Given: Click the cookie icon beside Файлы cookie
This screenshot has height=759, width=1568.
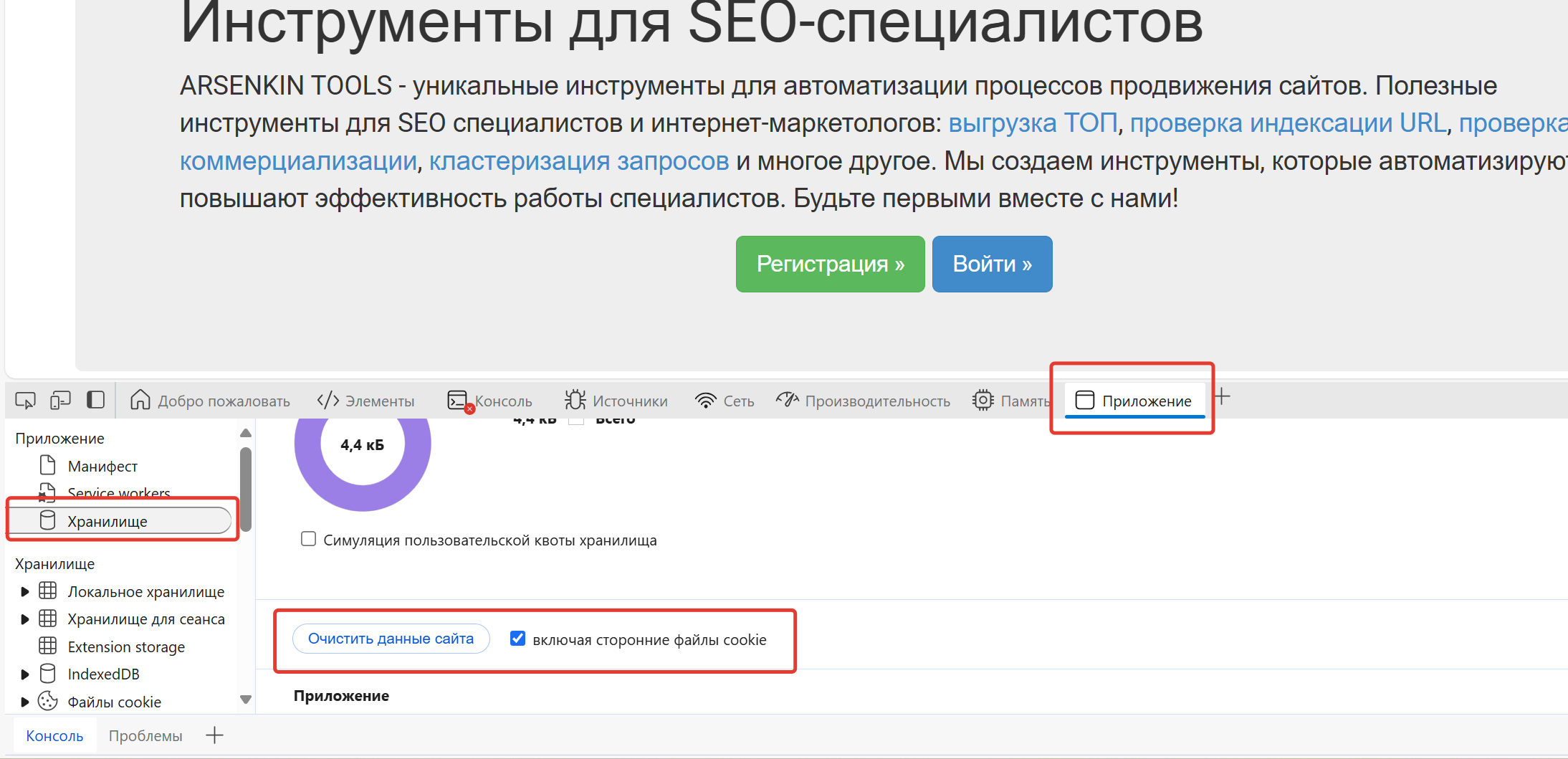Looking at the screenshot, I should click(47, 701).
